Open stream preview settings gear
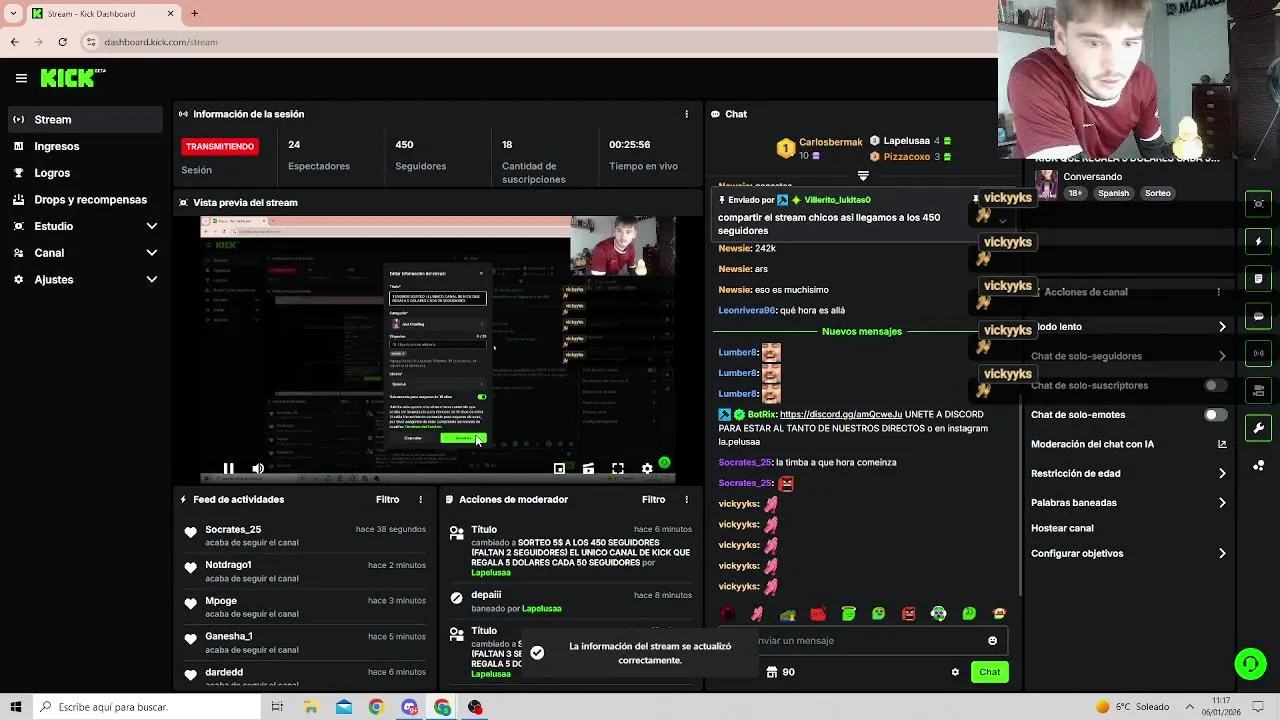1280x720 pixels. [647, 468]
